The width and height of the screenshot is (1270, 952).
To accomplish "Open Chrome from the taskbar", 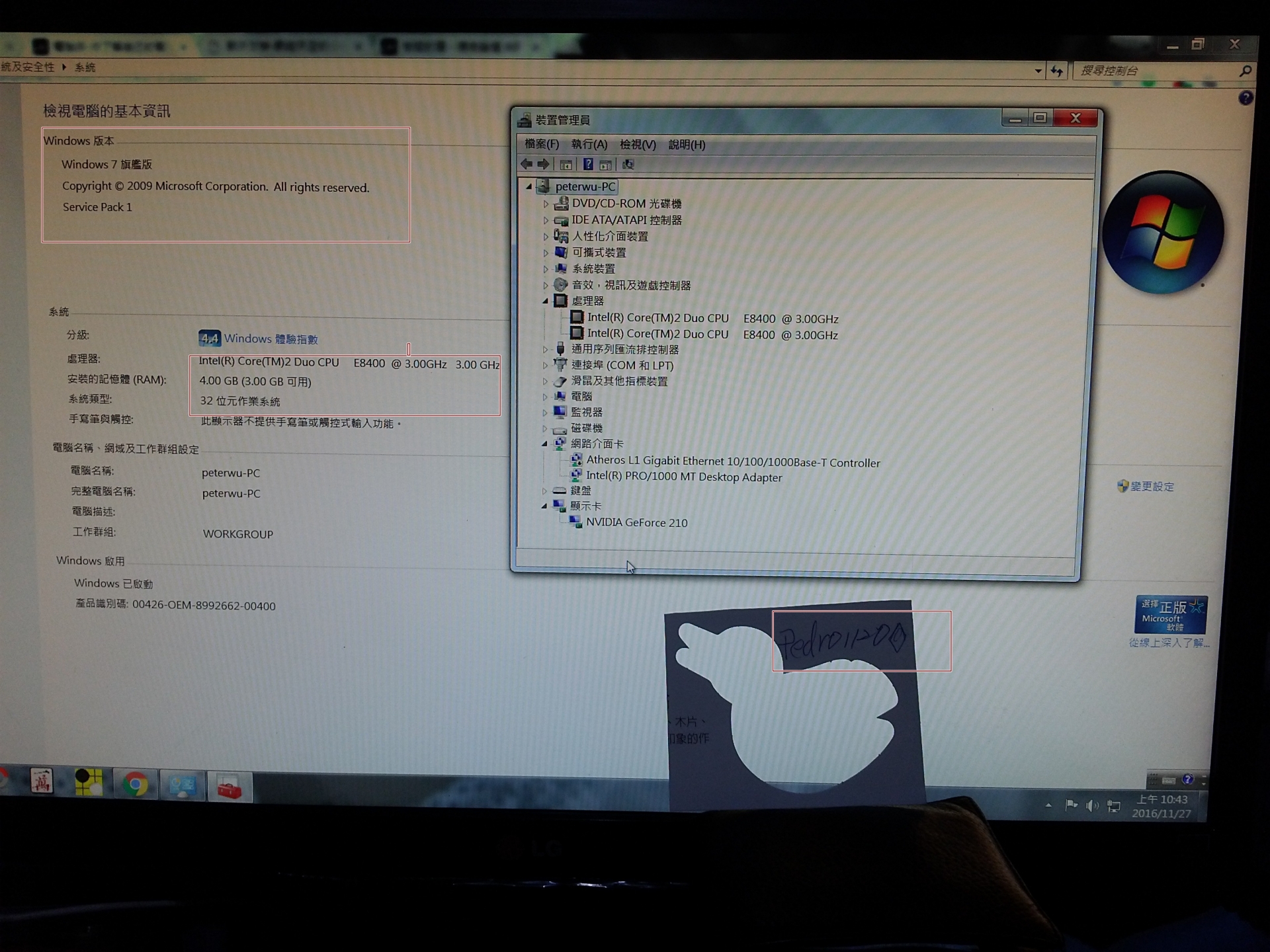I will 135,785.
